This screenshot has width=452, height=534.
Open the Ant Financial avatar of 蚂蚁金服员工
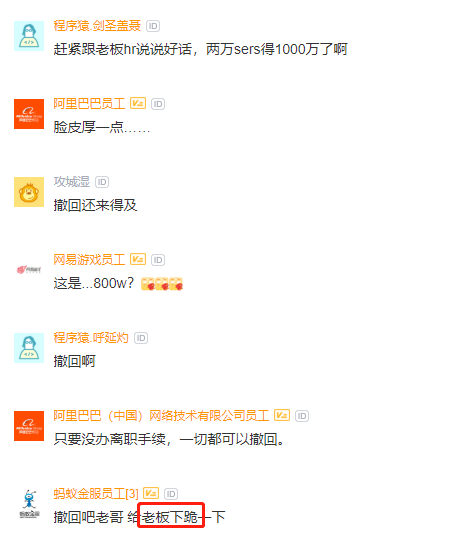pyautogui.click(x=29, y=504)
